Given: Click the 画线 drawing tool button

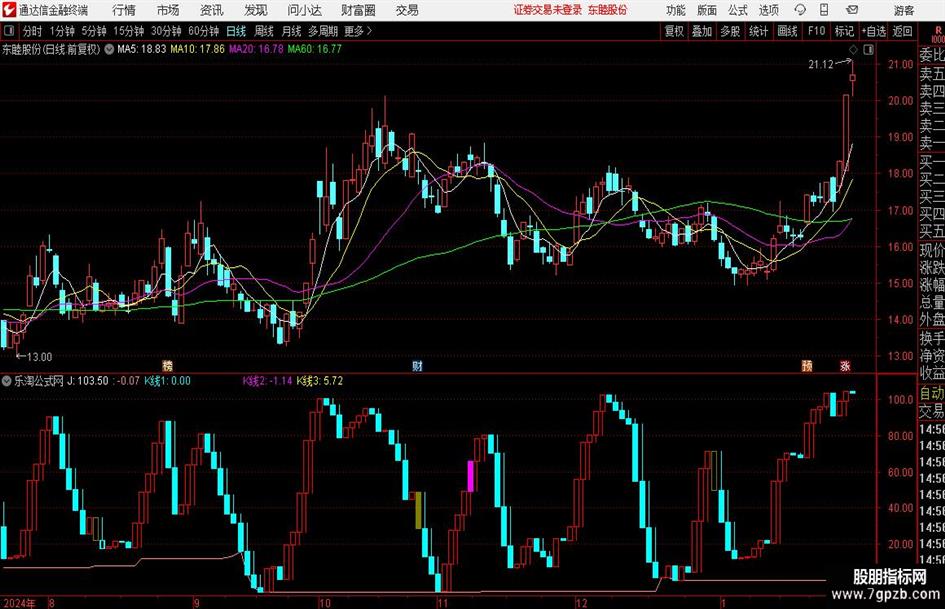Looking at the screenshot, I should tap(787, 31).
